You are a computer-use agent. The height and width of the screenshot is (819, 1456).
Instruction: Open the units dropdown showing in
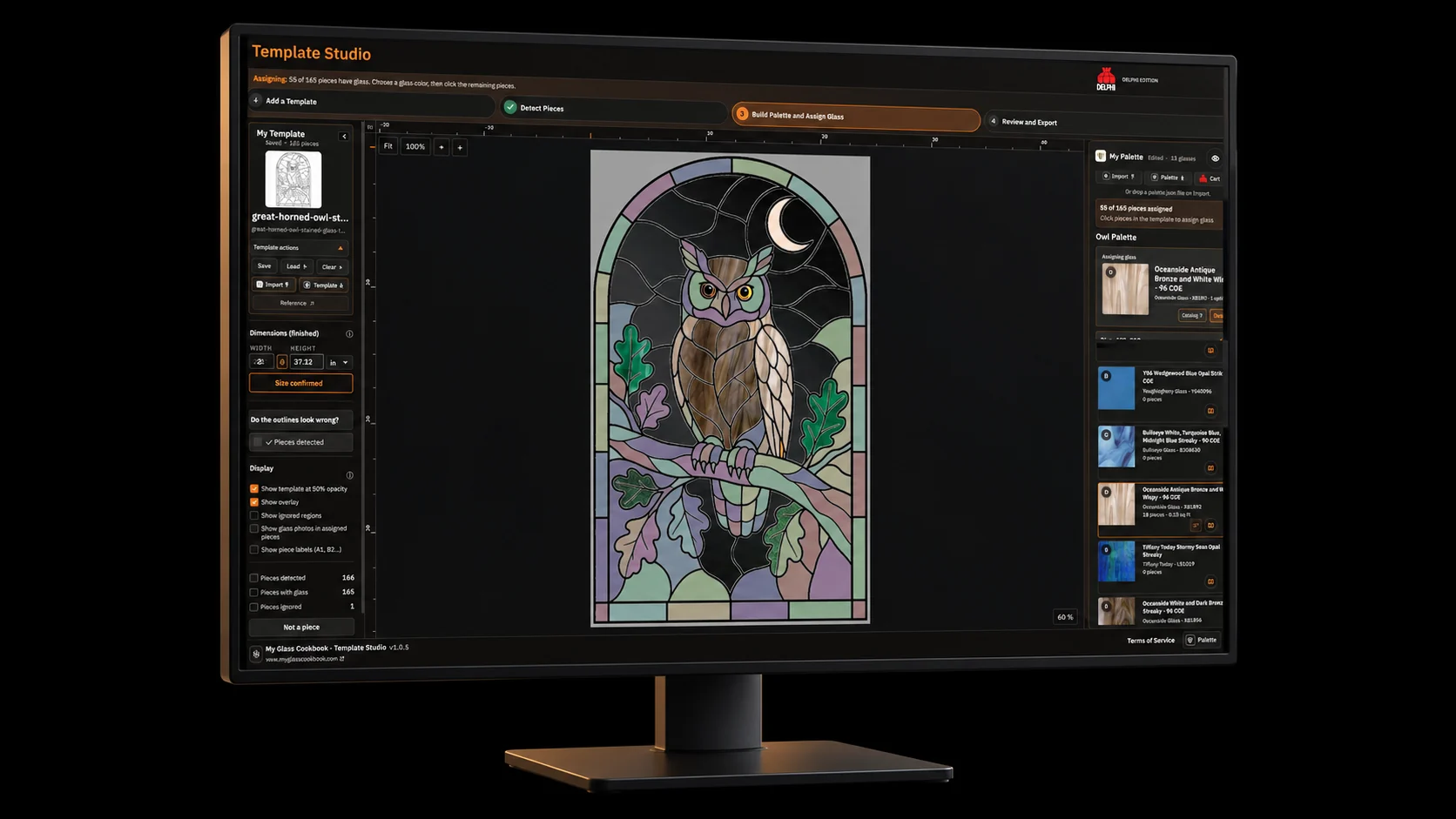tap(339, 362)
